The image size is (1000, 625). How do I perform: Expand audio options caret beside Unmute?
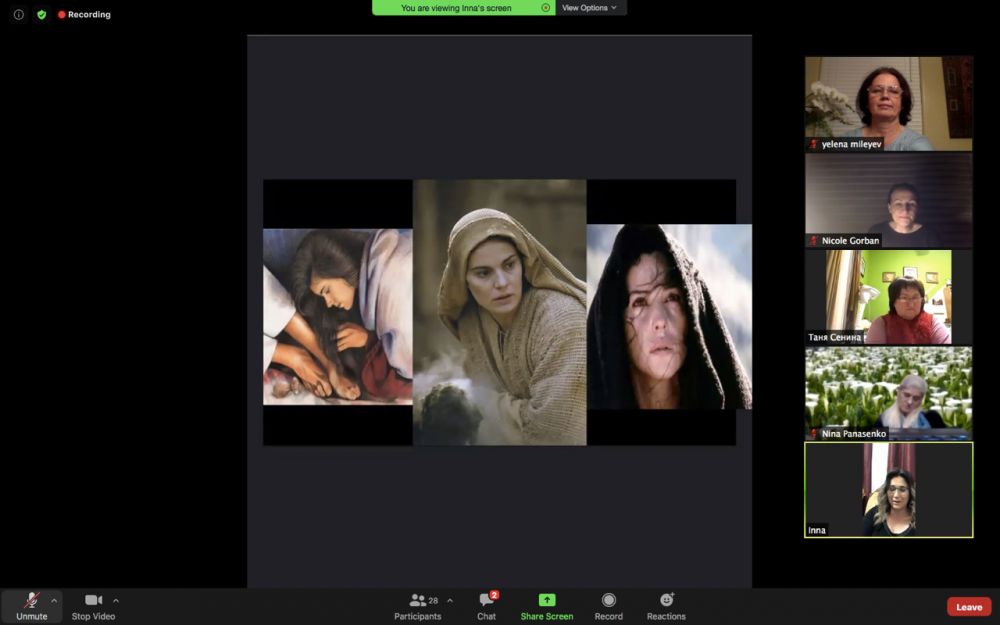click(54, 600)
